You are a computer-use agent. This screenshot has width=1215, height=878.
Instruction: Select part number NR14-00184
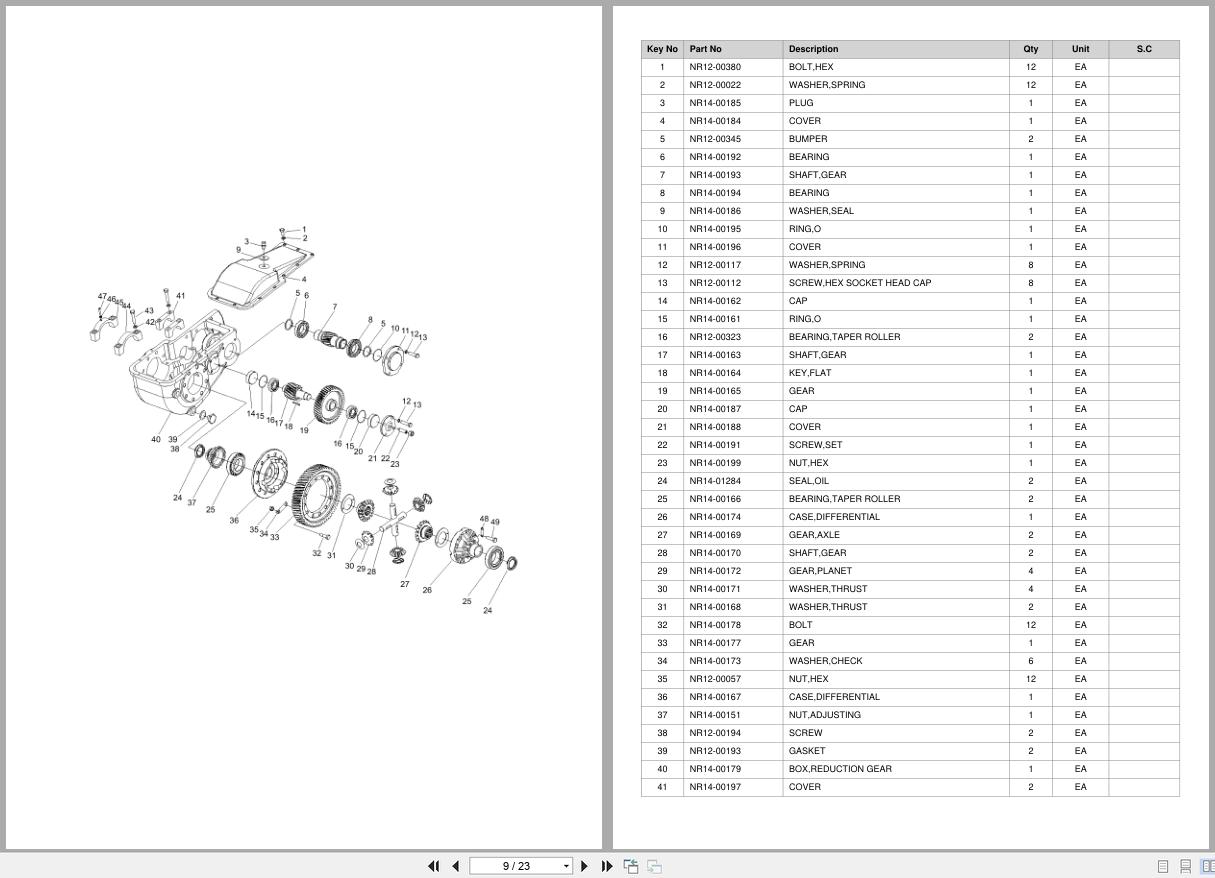(x=715, y=121)
